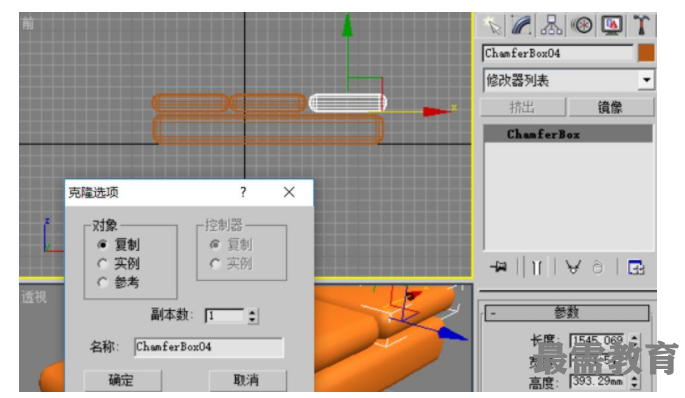The height and width of the screenshot is (398, 685).
Task: Collapse the 参数 rollout header
Action: point(567,313)
